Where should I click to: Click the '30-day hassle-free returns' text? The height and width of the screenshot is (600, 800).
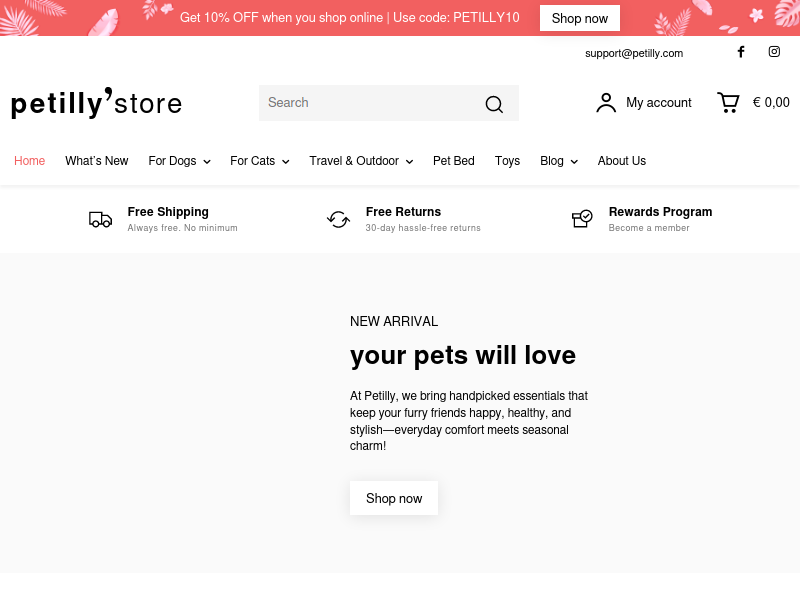[423, 228]
